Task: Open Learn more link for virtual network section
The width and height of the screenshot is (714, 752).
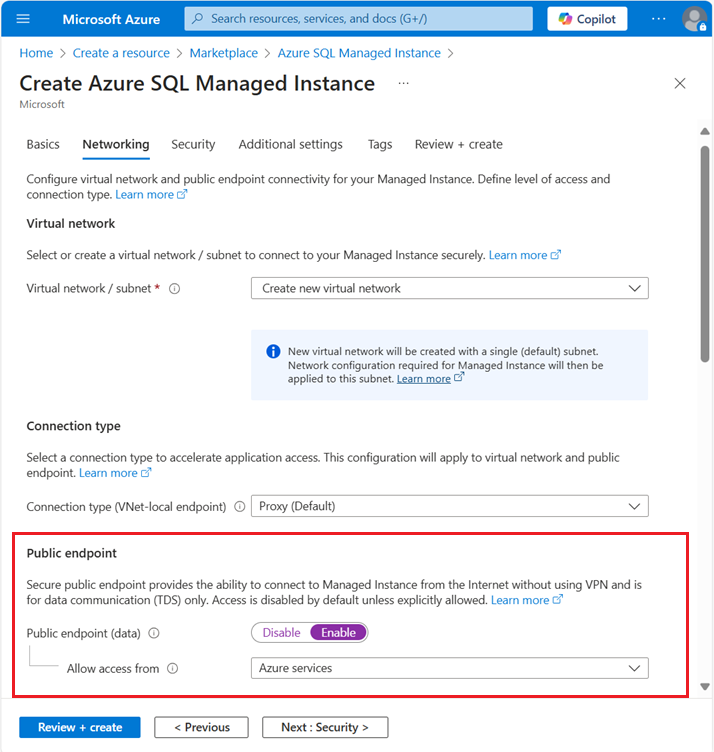Action: (x=524, y=255)
